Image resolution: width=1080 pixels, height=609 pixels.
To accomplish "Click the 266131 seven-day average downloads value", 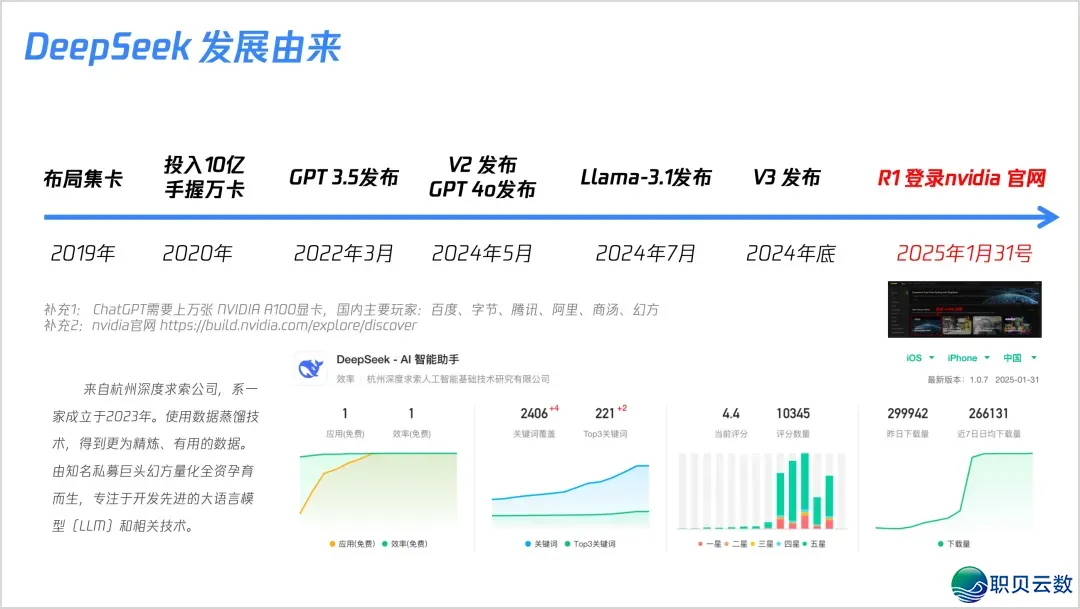I will (x=988, y=413).
